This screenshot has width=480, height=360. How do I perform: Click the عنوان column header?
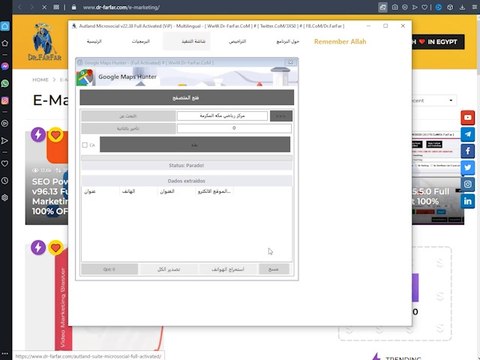click(90, 191)
